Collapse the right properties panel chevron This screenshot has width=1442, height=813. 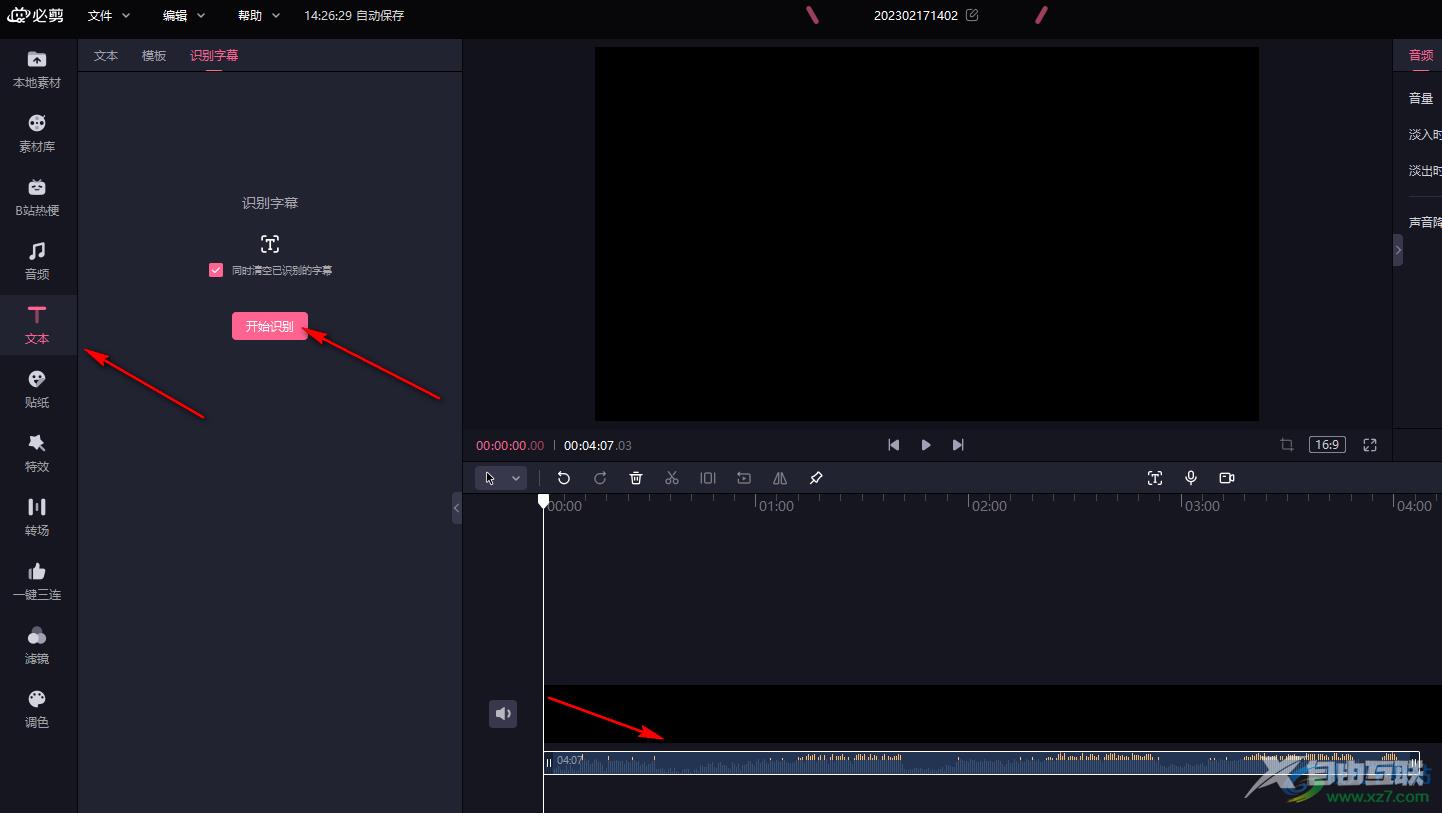[1398, 250]
